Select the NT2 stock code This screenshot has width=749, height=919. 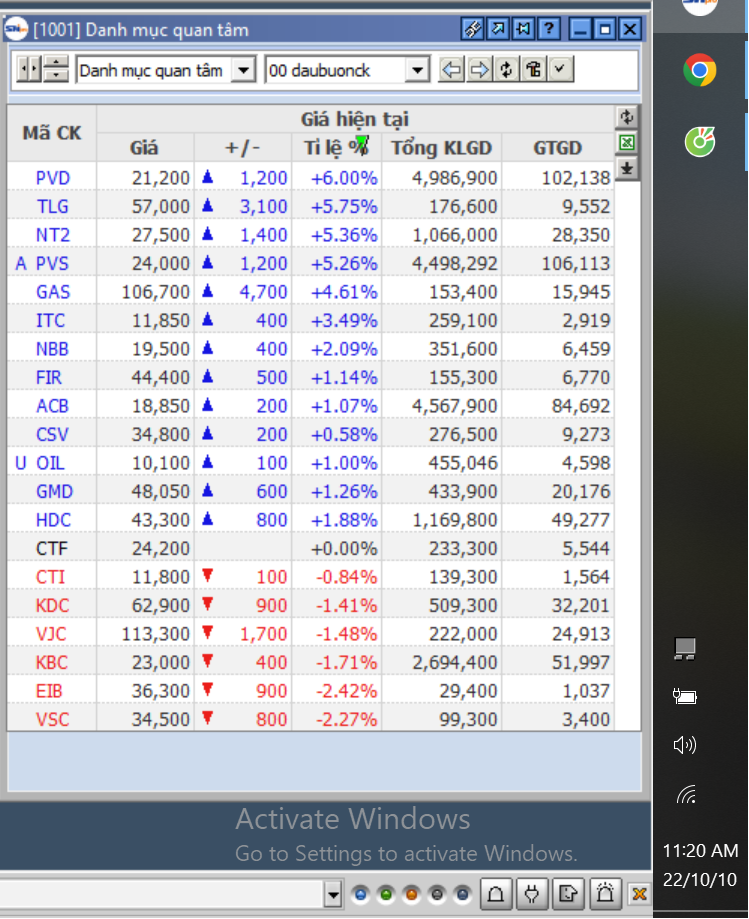pos(53,235)
